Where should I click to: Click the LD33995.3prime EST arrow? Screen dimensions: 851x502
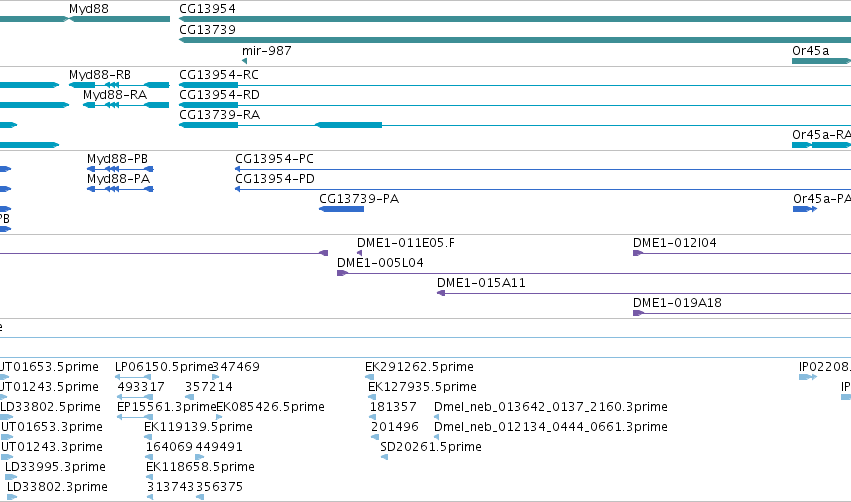[x=11, y=477]
